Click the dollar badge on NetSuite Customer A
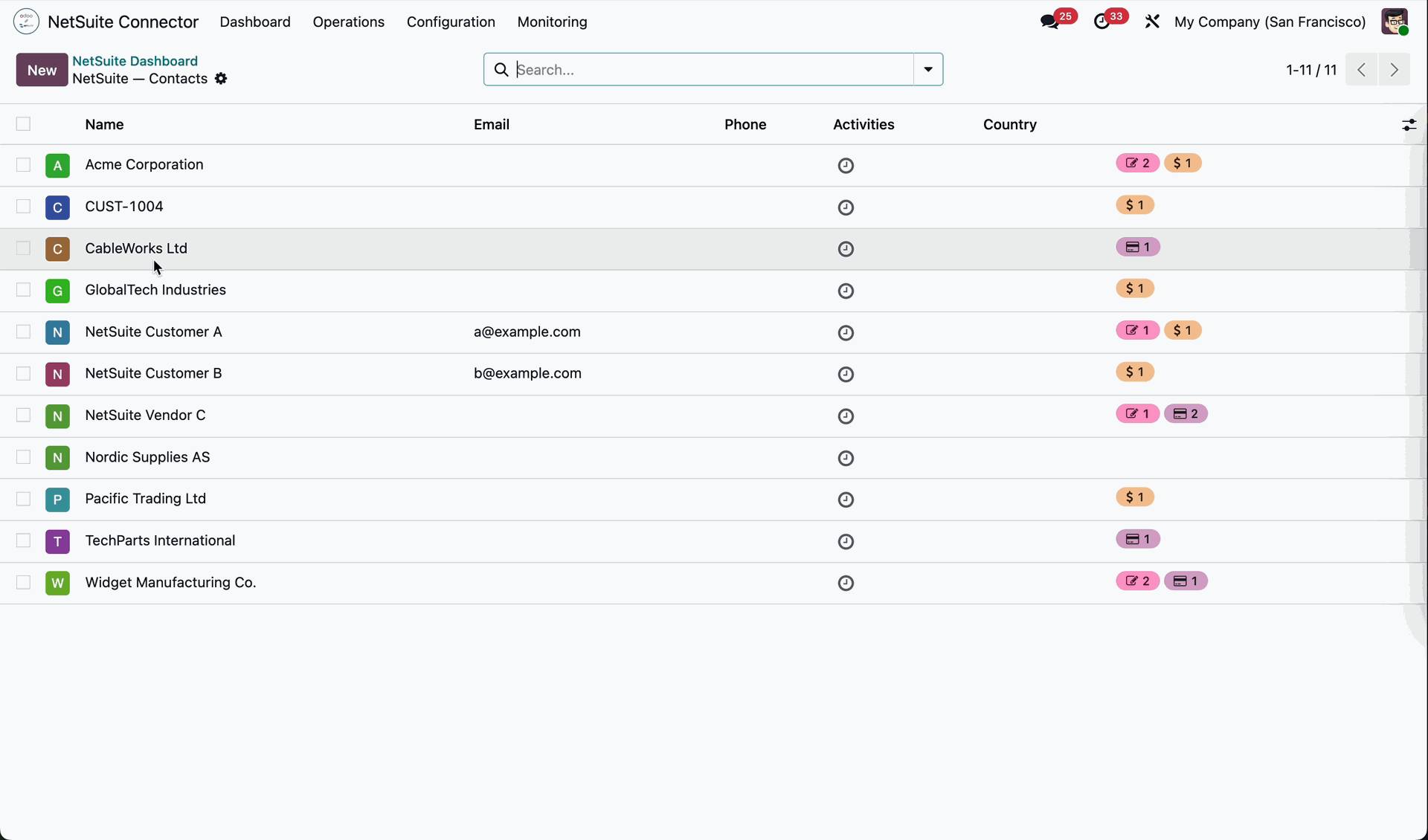This screenshot has width=1428, height=840. (x=1183, y=331)
